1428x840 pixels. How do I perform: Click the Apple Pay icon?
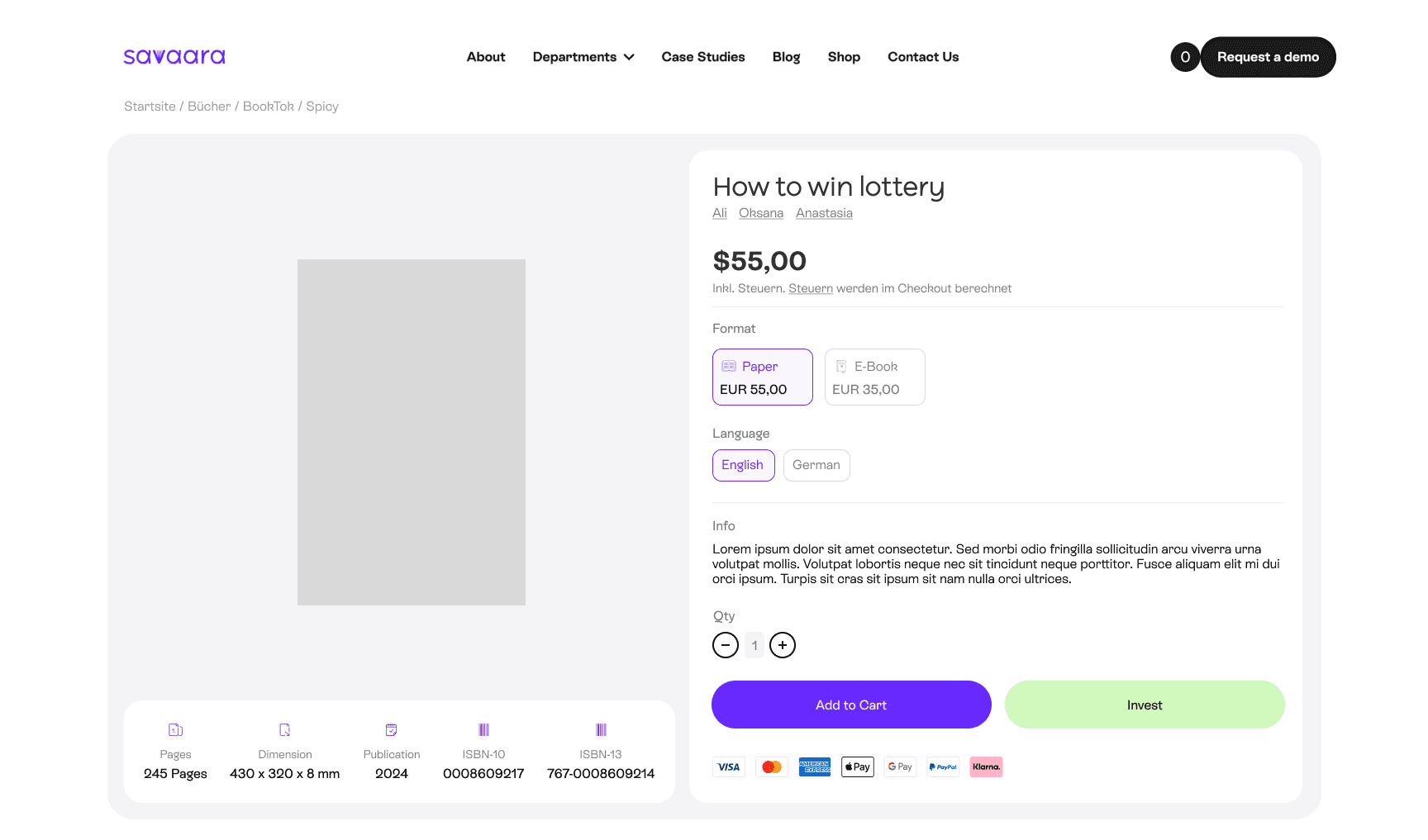858,767
